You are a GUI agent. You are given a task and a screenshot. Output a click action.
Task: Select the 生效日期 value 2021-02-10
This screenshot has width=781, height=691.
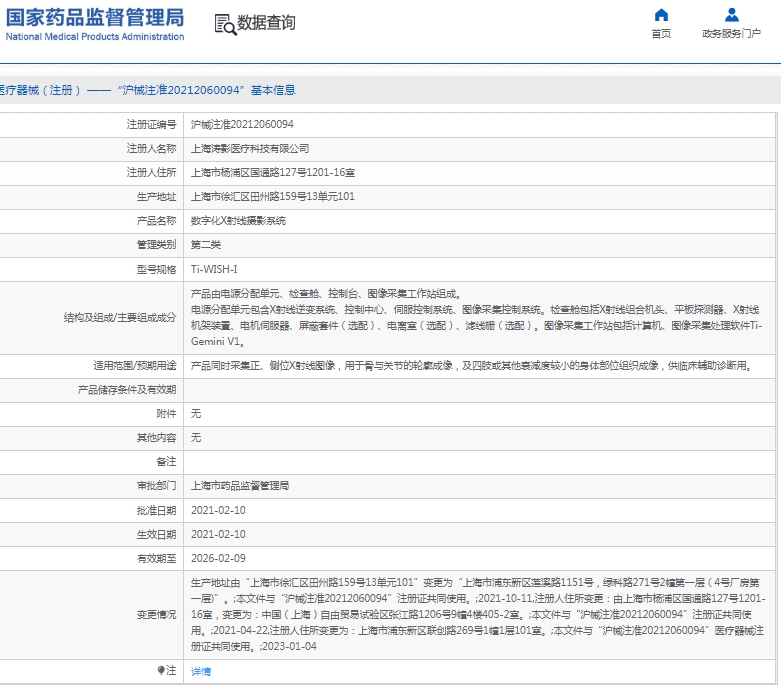pyautogui.click(x=218, y=534)
